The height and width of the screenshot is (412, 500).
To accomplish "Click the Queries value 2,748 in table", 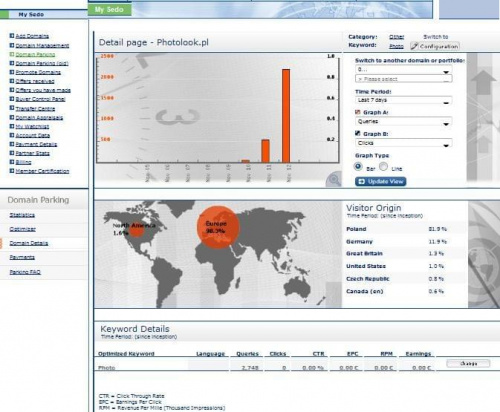I will pos(249,368).
